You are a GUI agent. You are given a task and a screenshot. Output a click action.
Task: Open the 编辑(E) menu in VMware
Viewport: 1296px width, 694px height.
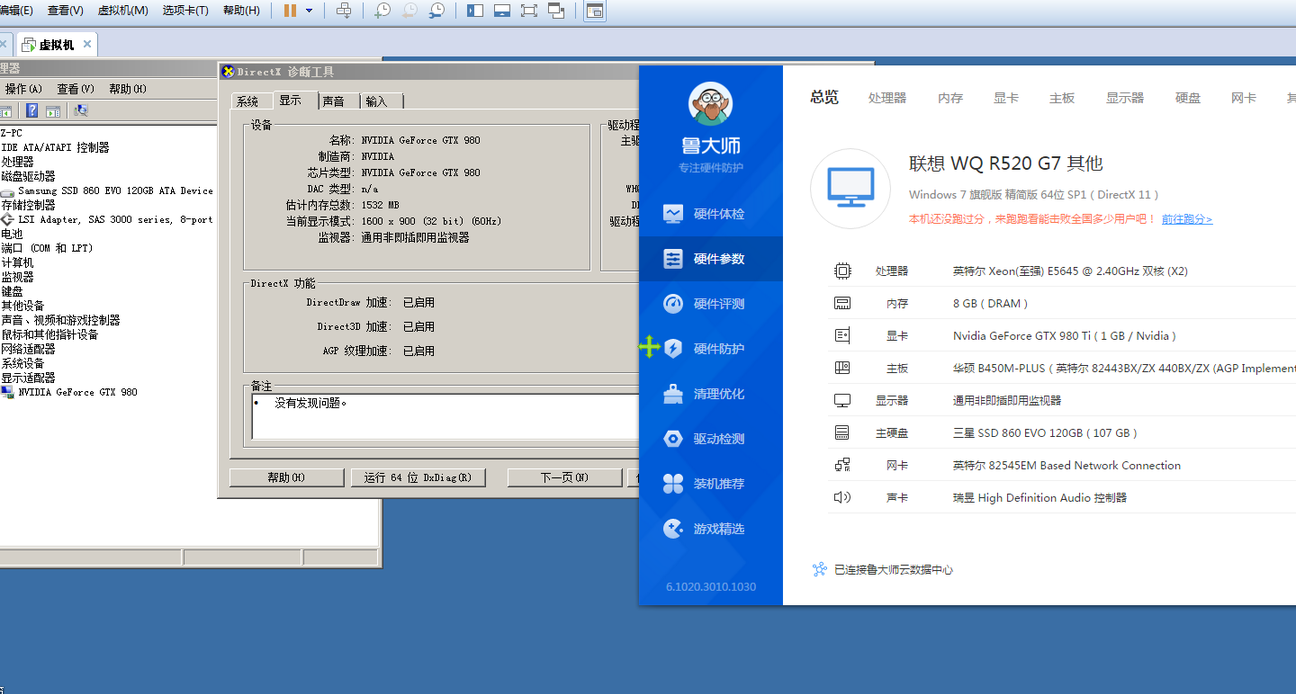click(x=16, y=10)
